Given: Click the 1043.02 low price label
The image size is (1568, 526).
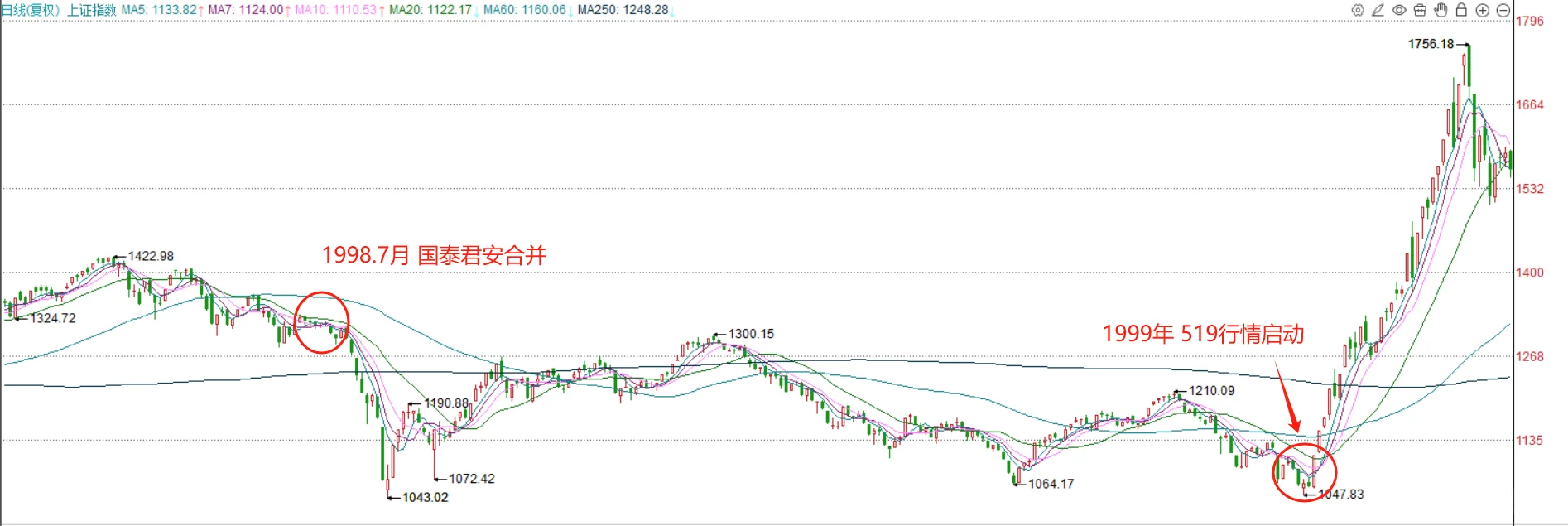Looking at the screenshot, I should [426, 497].
